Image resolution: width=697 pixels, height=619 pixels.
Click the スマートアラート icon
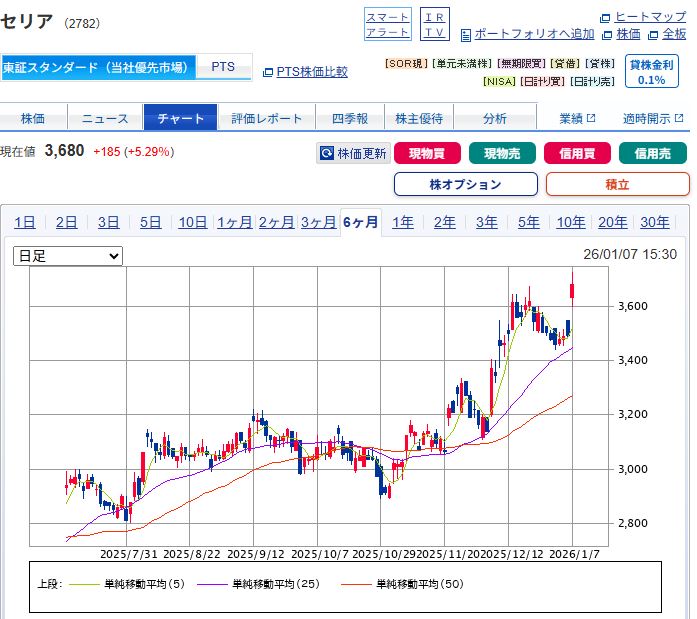387,24
